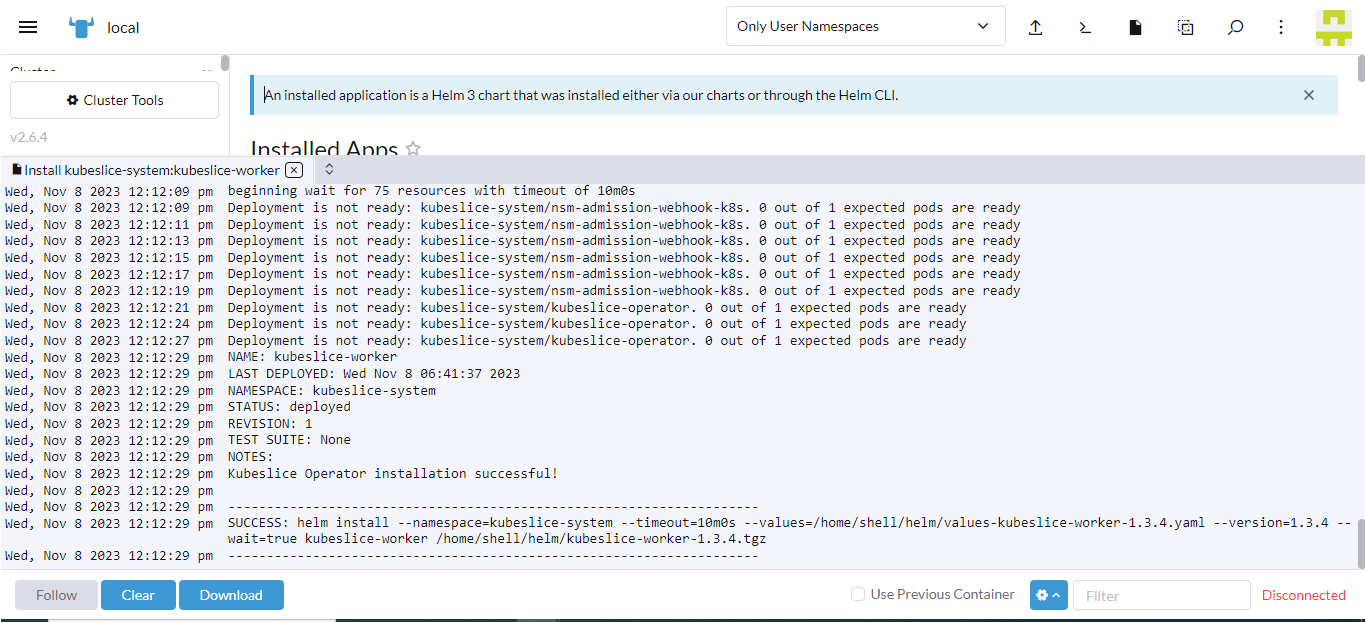
Task: Click the Cluster Tools button
Action: click(x=114, y=100)
